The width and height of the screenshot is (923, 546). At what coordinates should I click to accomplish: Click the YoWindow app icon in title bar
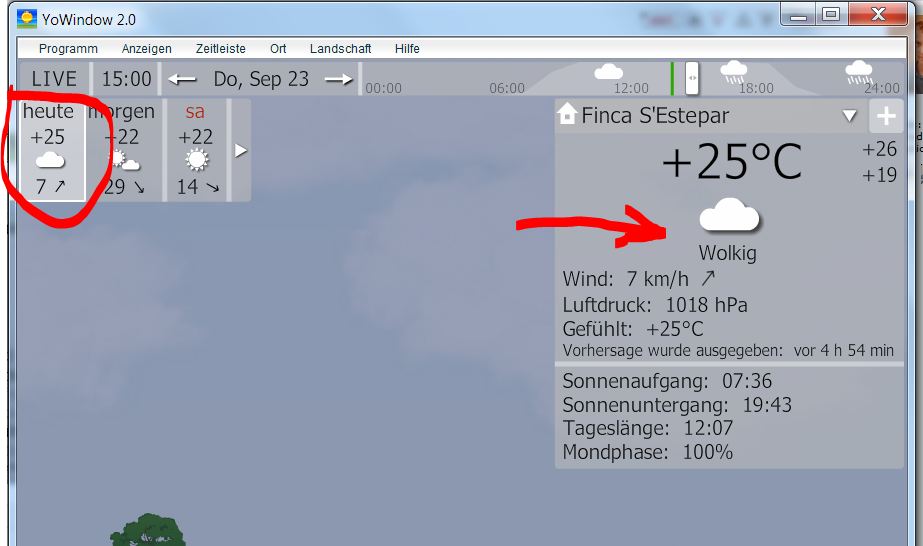(26, 19)
